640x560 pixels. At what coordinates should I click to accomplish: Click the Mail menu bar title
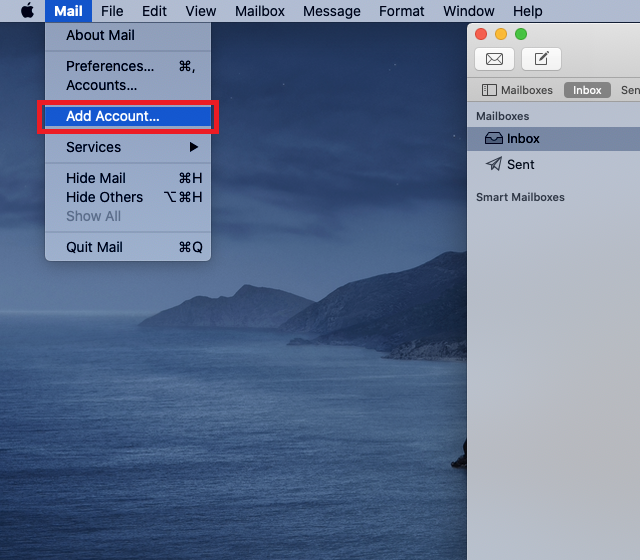pyautogui.click(x=68, y=11)
